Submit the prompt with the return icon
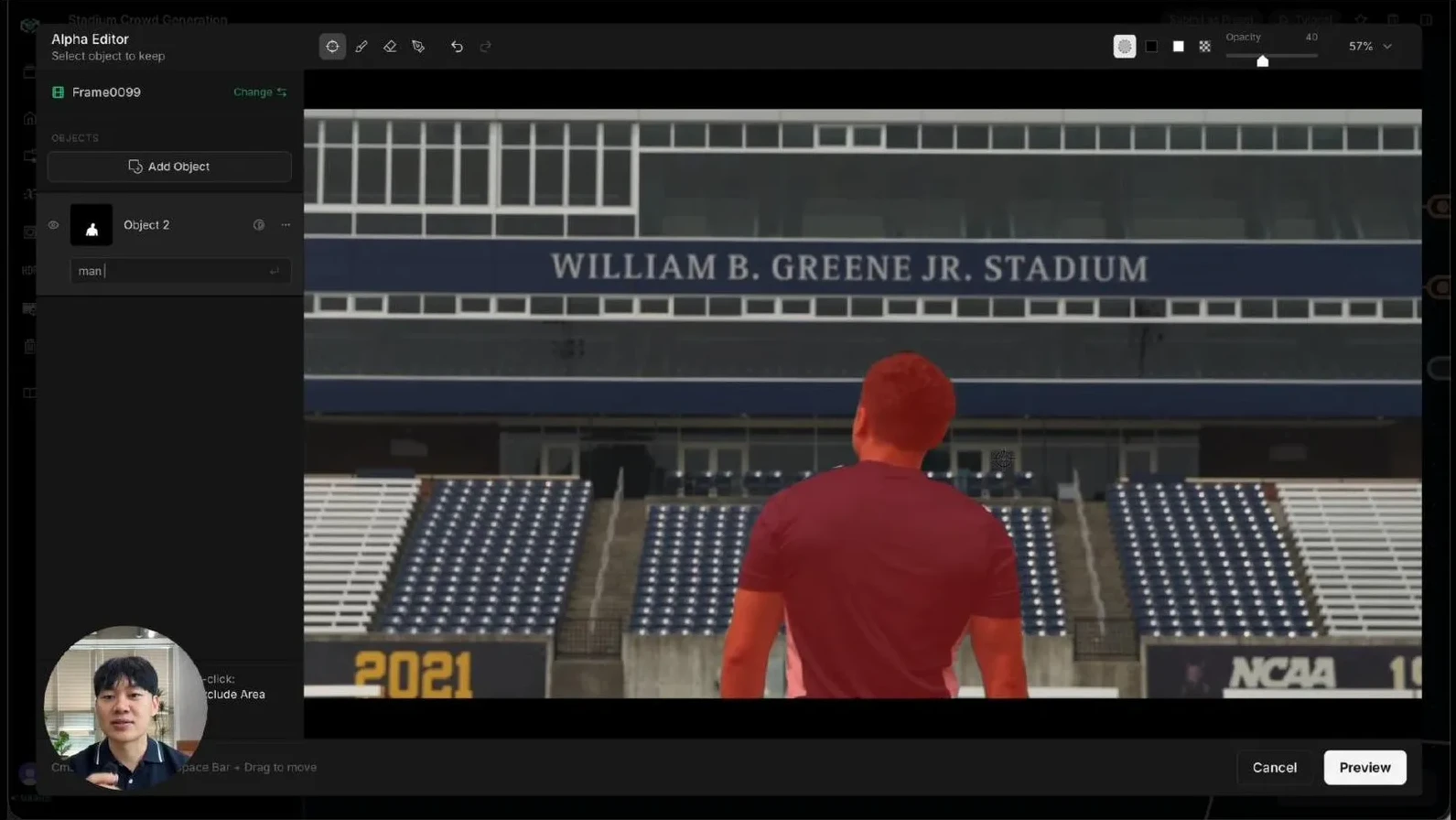The image size is (1456, 820). click(275, 271)
